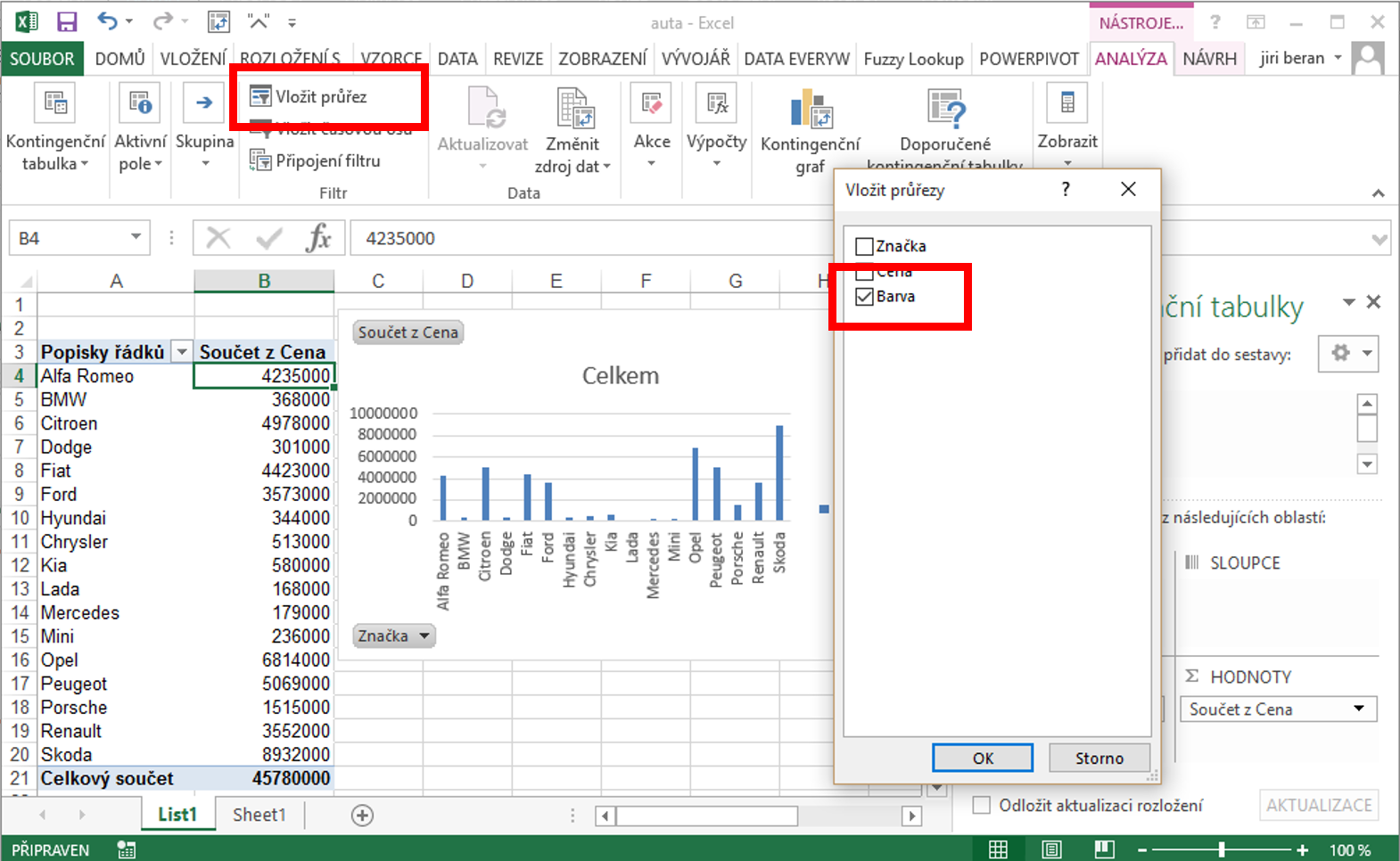Switch to Page Layout view icon
Screen dimensions: 1400x861
pyautogui.click(x=1051, y=849)
